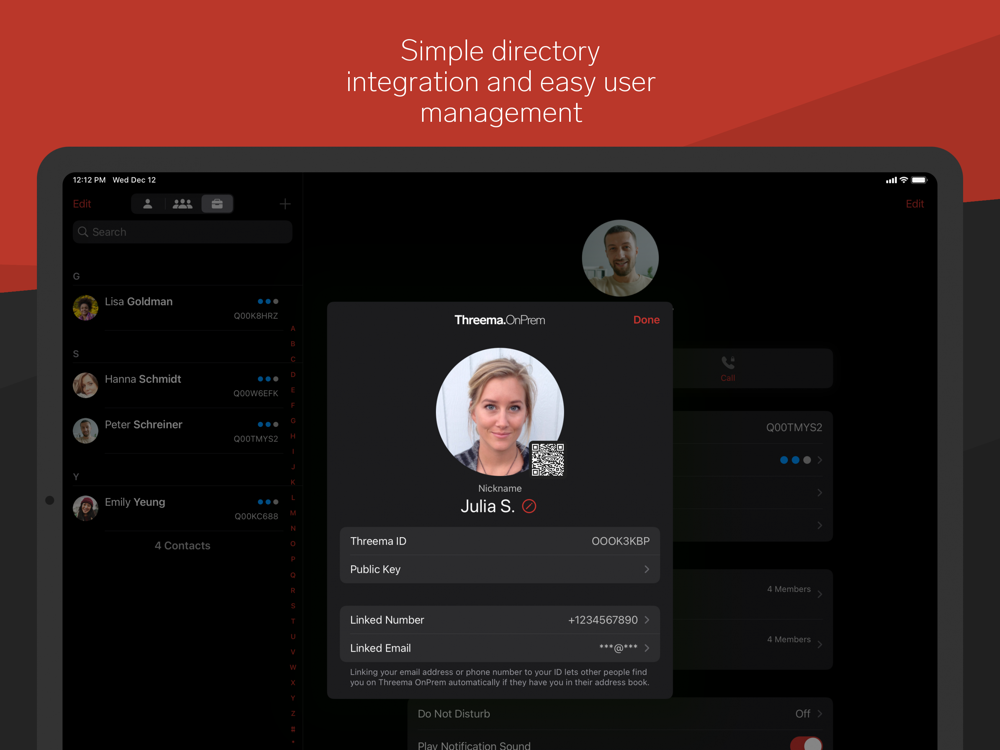1000x750 pixels.
Task: Click the 4 Contacts count label
Action: pyautogui.click(x=182, y=546)
